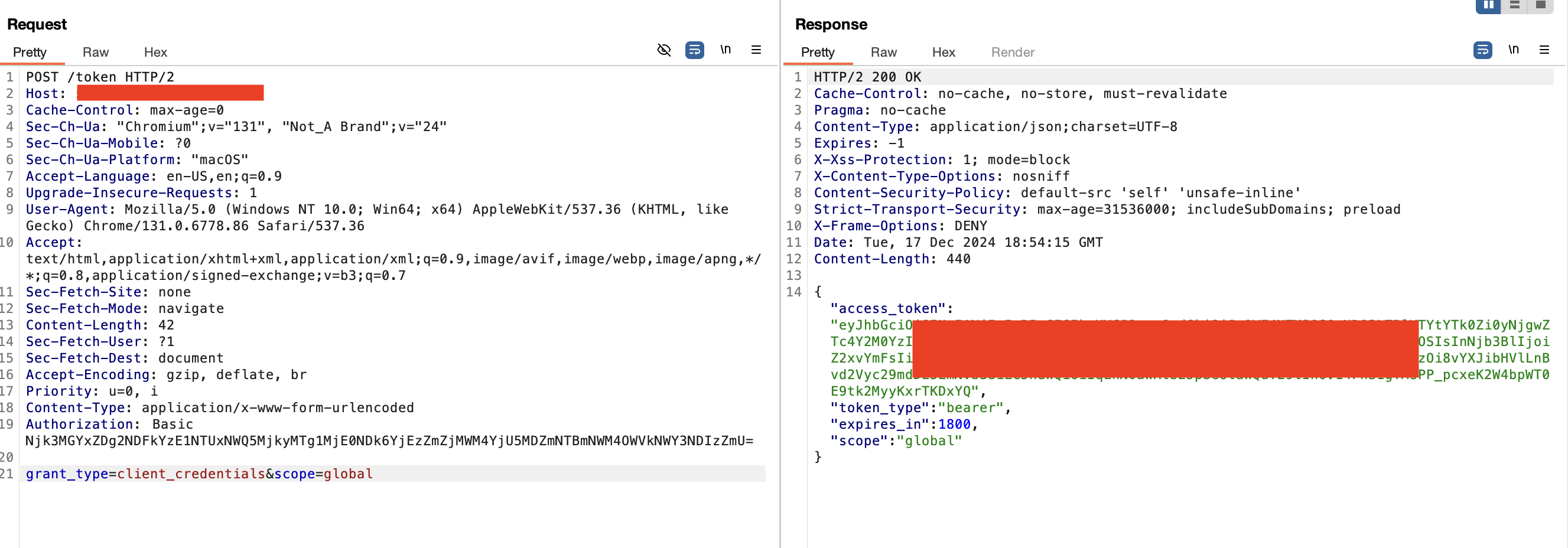Click the "access_token" JSON key
Screen dimensions: 1568x548
coord(888,308)
